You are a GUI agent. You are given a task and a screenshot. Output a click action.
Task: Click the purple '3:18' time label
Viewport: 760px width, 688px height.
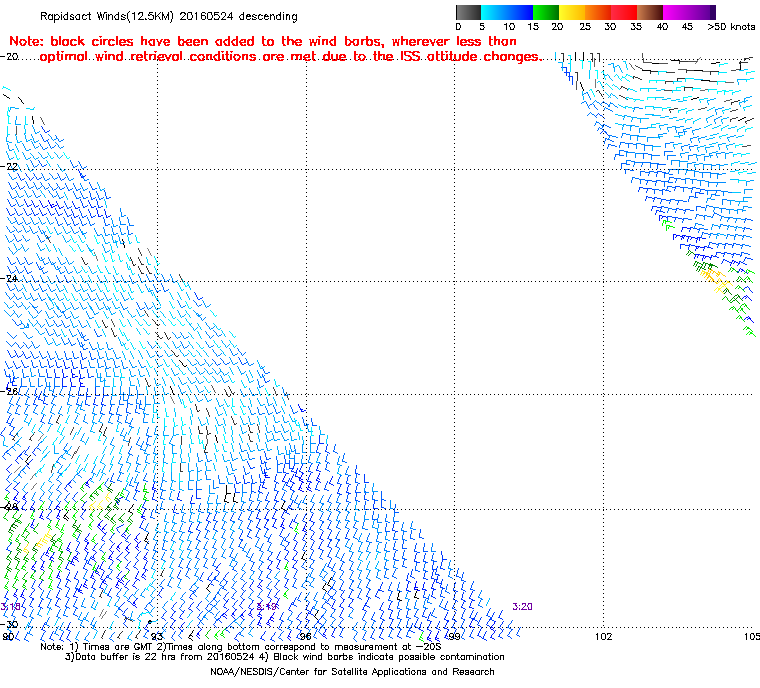click(10, 607)
